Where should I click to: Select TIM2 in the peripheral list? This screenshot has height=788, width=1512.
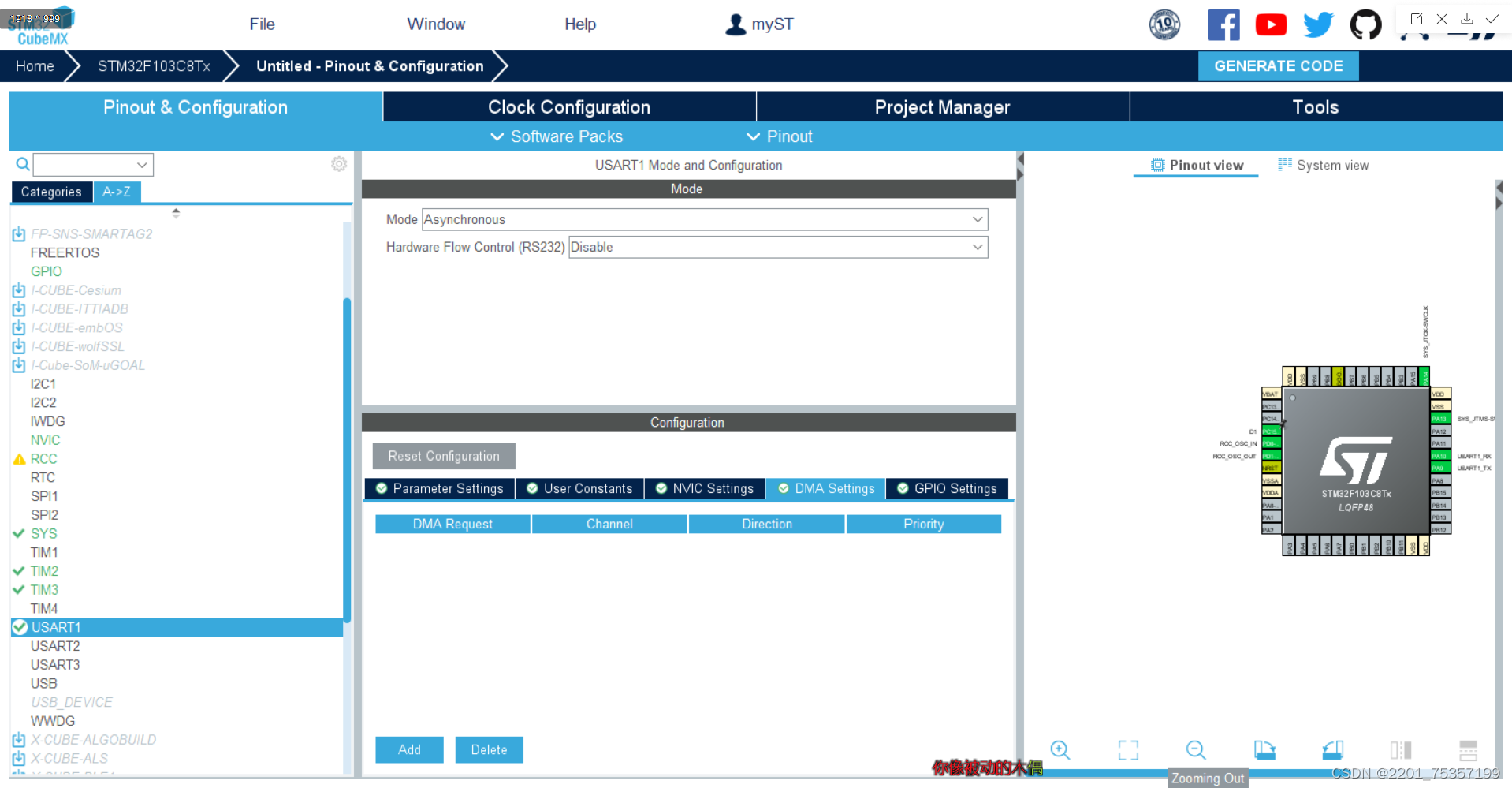(x=44, y=571)
